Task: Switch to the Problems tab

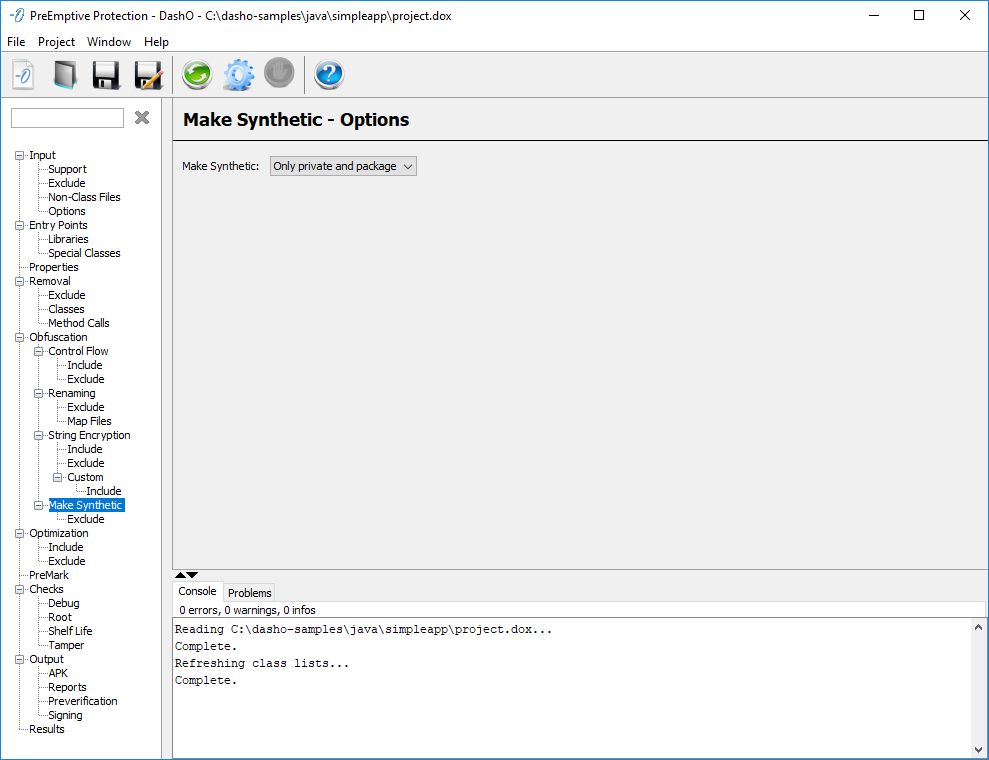Action: click(249, 593)
